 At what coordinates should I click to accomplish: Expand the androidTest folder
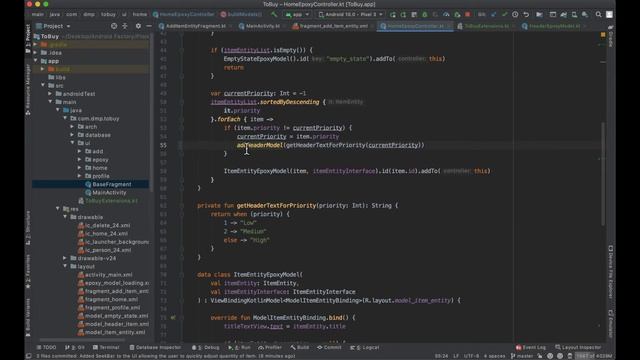click(50, 94)
